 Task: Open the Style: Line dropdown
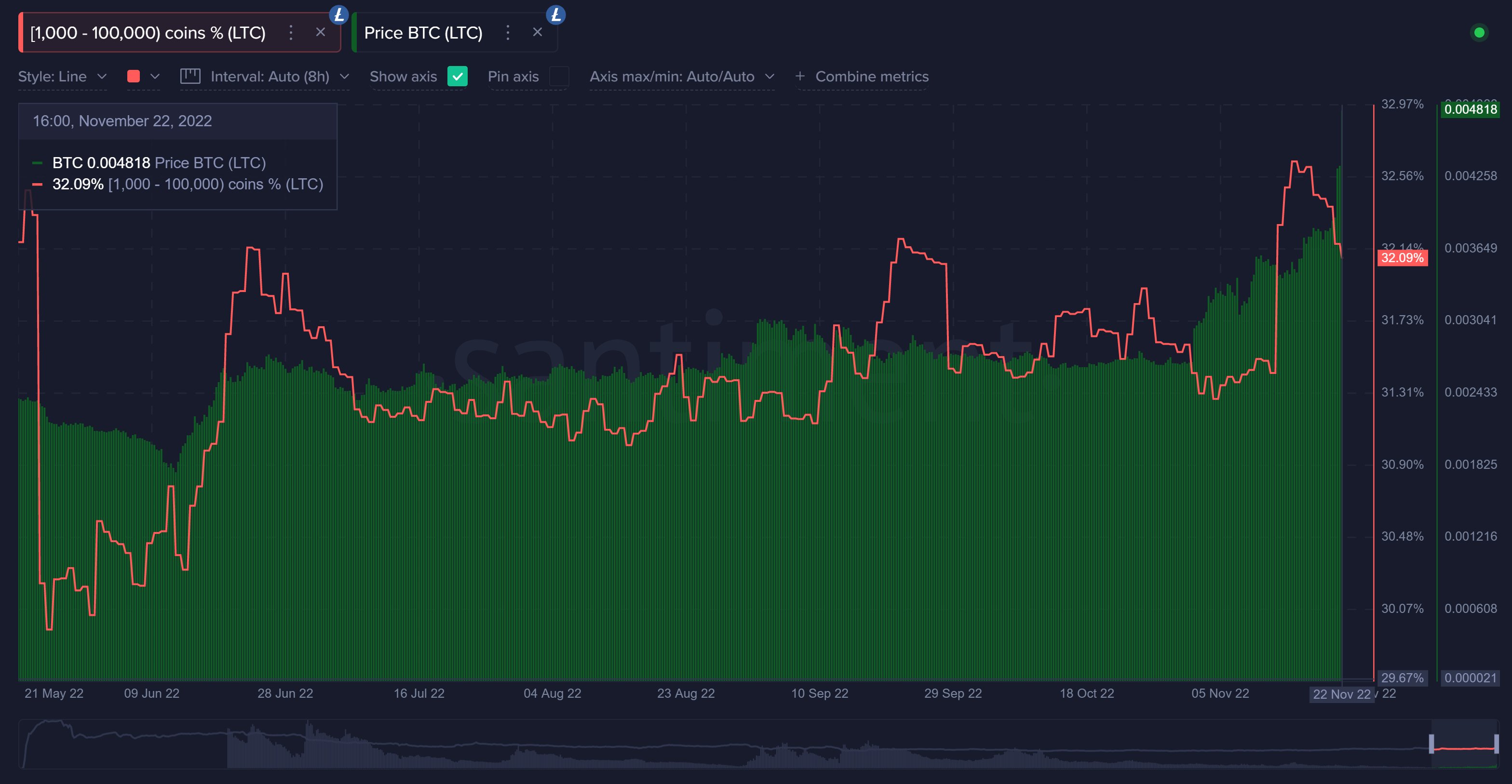coord(62,76)
